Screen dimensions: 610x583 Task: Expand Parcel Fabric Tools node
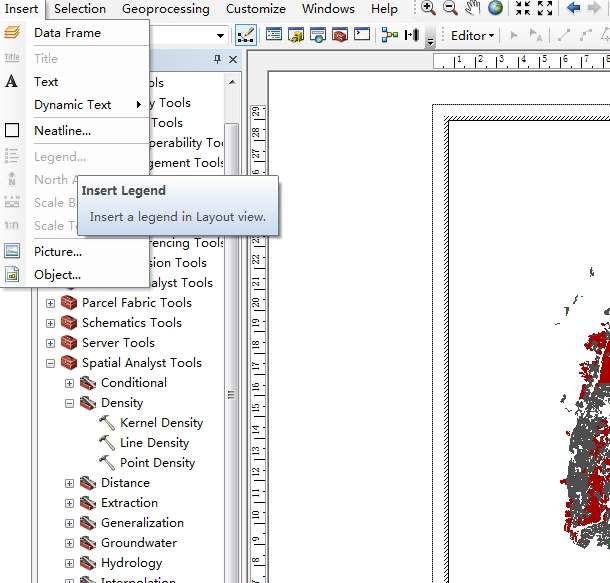(50, 303)
